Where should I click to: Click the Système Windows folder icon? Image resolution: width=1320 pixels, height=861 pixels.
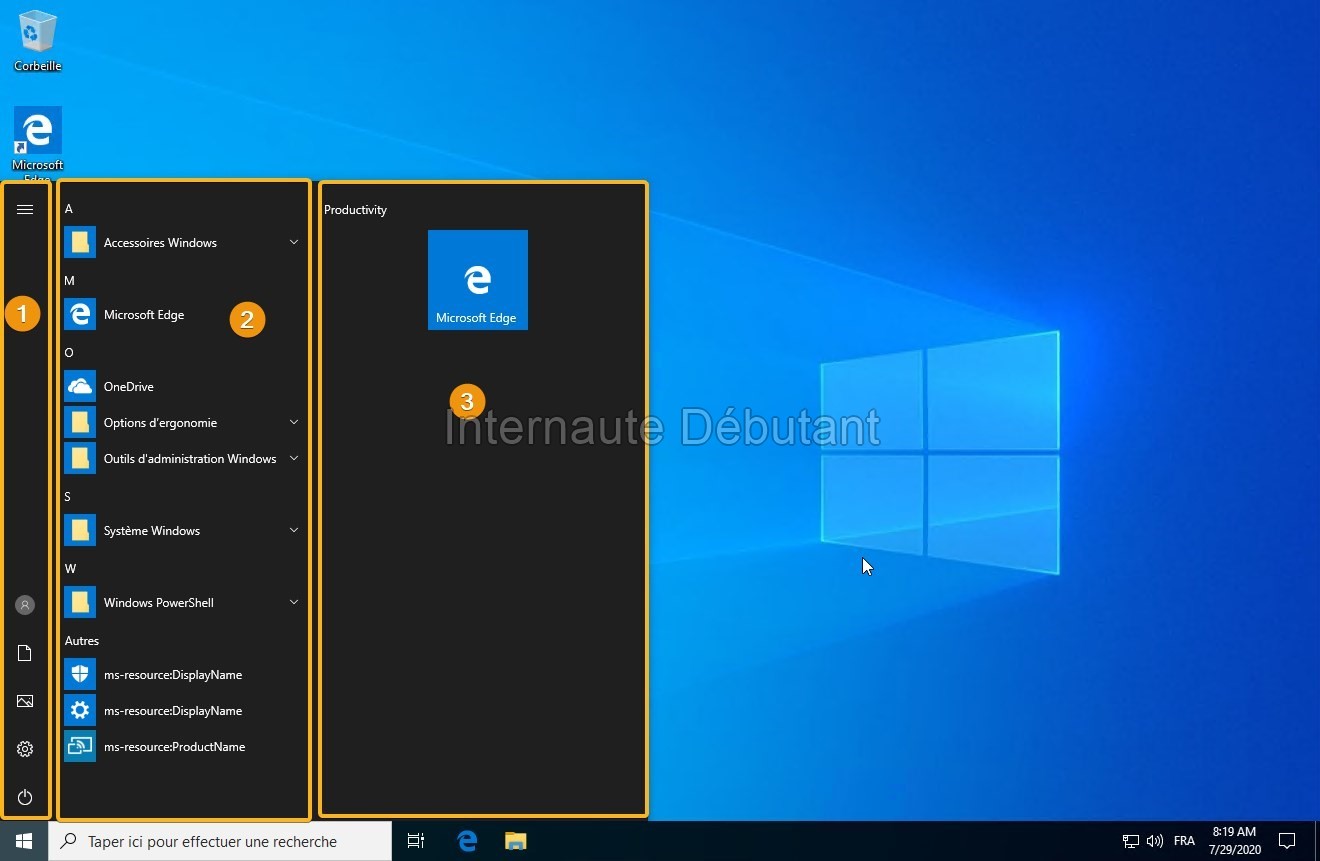(x=80, y=530)
